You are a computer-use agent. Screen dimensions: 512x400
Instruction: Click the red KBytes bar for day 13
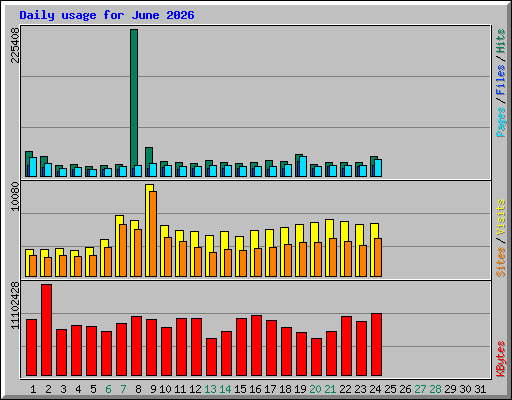(x=211, y=357)
